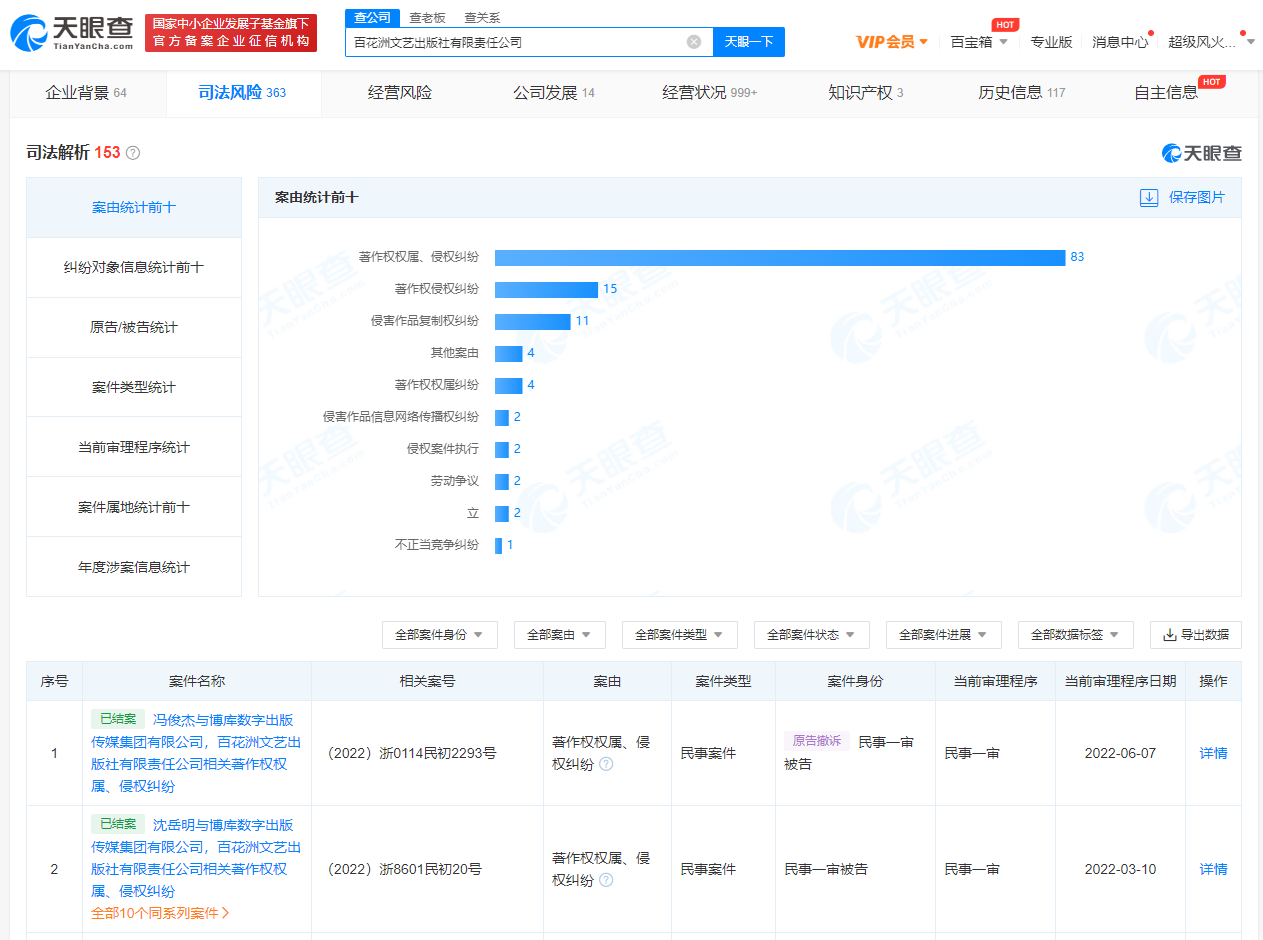The height and width of the screenshot is (940, 1263).
Task: Click the official credit agency red banner
Action: (x=231, y=33)
